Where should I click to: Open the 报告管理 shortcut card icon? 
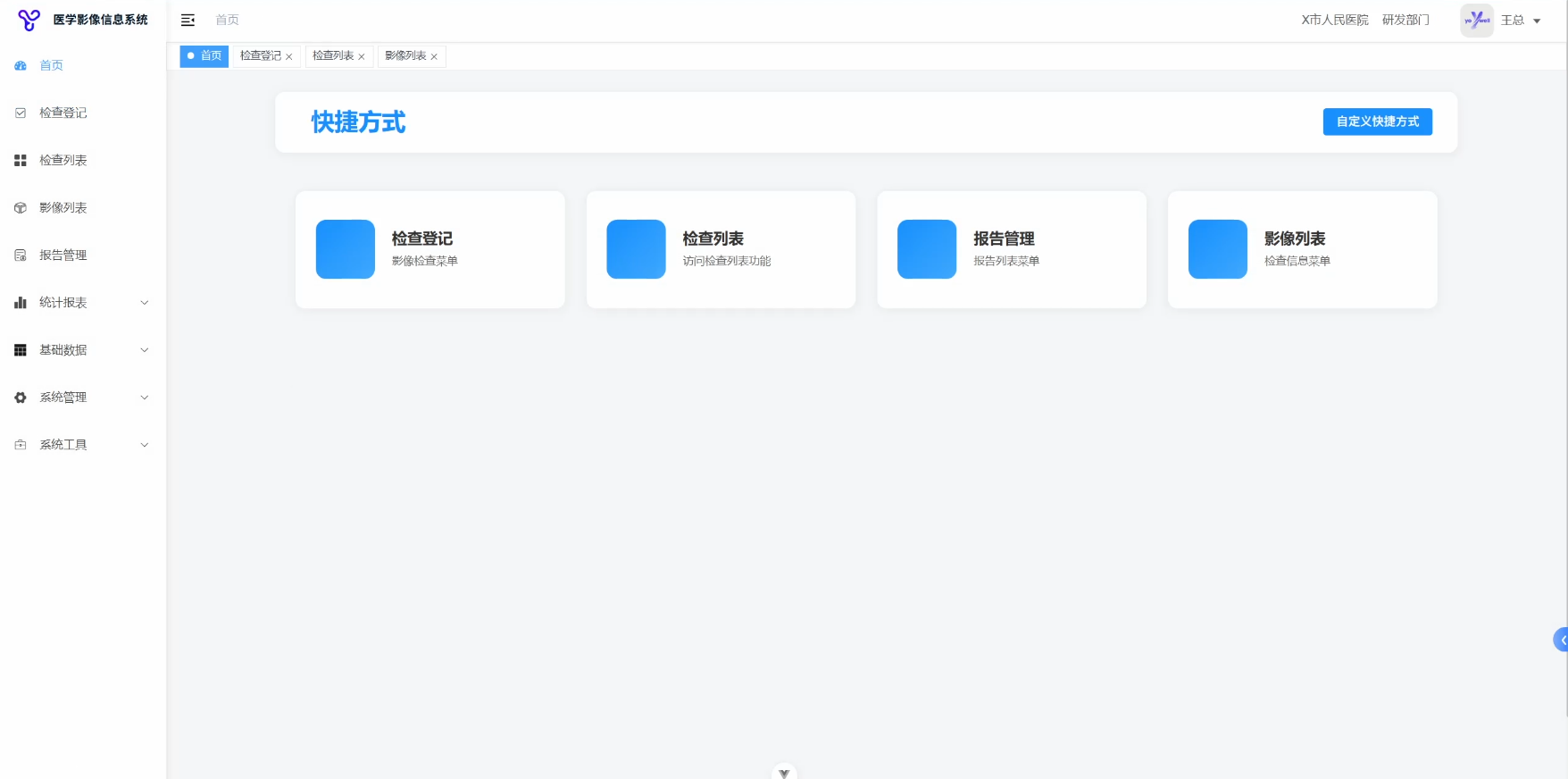926,249
